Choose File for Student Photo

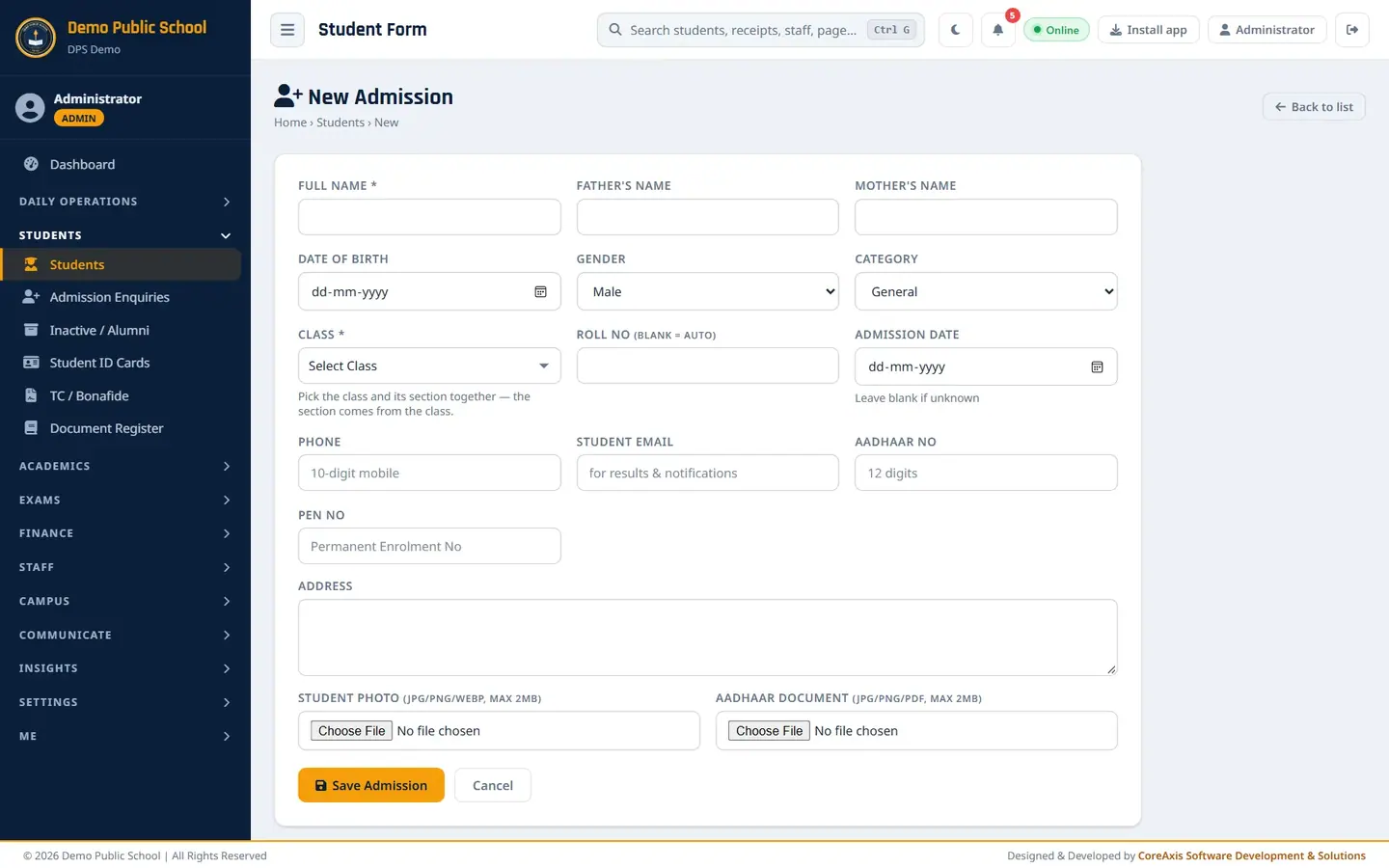[352, 731]
